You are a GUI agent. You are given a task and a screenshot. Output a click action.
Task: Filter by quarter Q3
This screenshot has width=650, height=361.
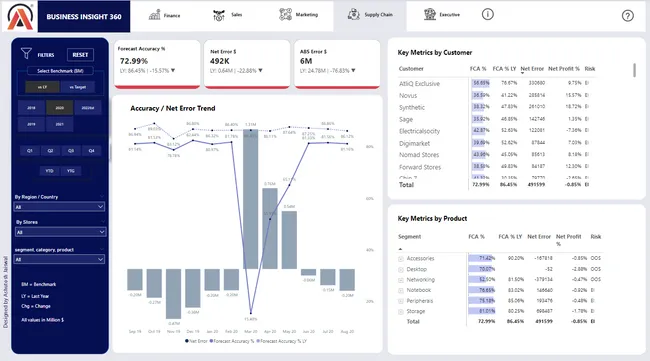[x=71, y=150]
